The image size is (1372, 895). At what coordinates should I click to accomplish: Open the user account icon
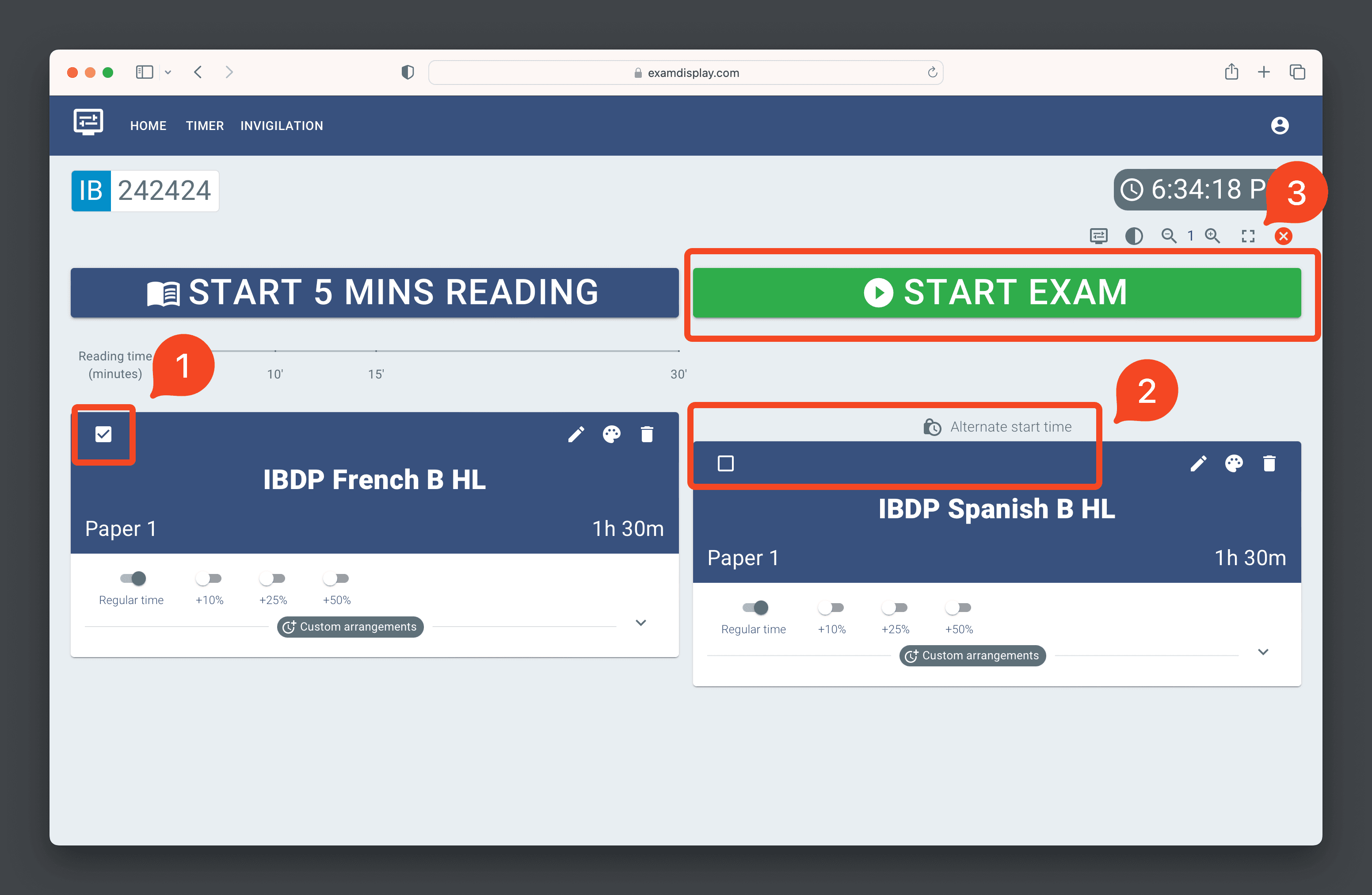coord(1280,125)
